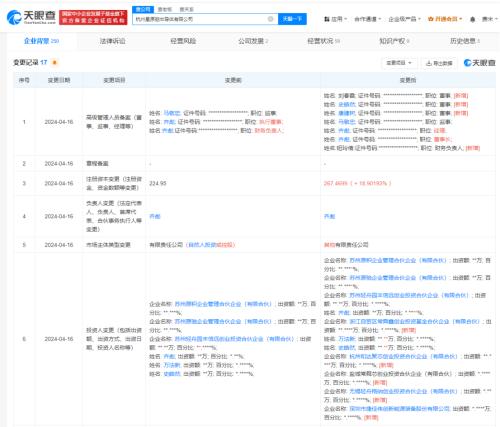The image size is (500, 427).
Task: Open the user account dropdown
Action: tap(489, 19)
